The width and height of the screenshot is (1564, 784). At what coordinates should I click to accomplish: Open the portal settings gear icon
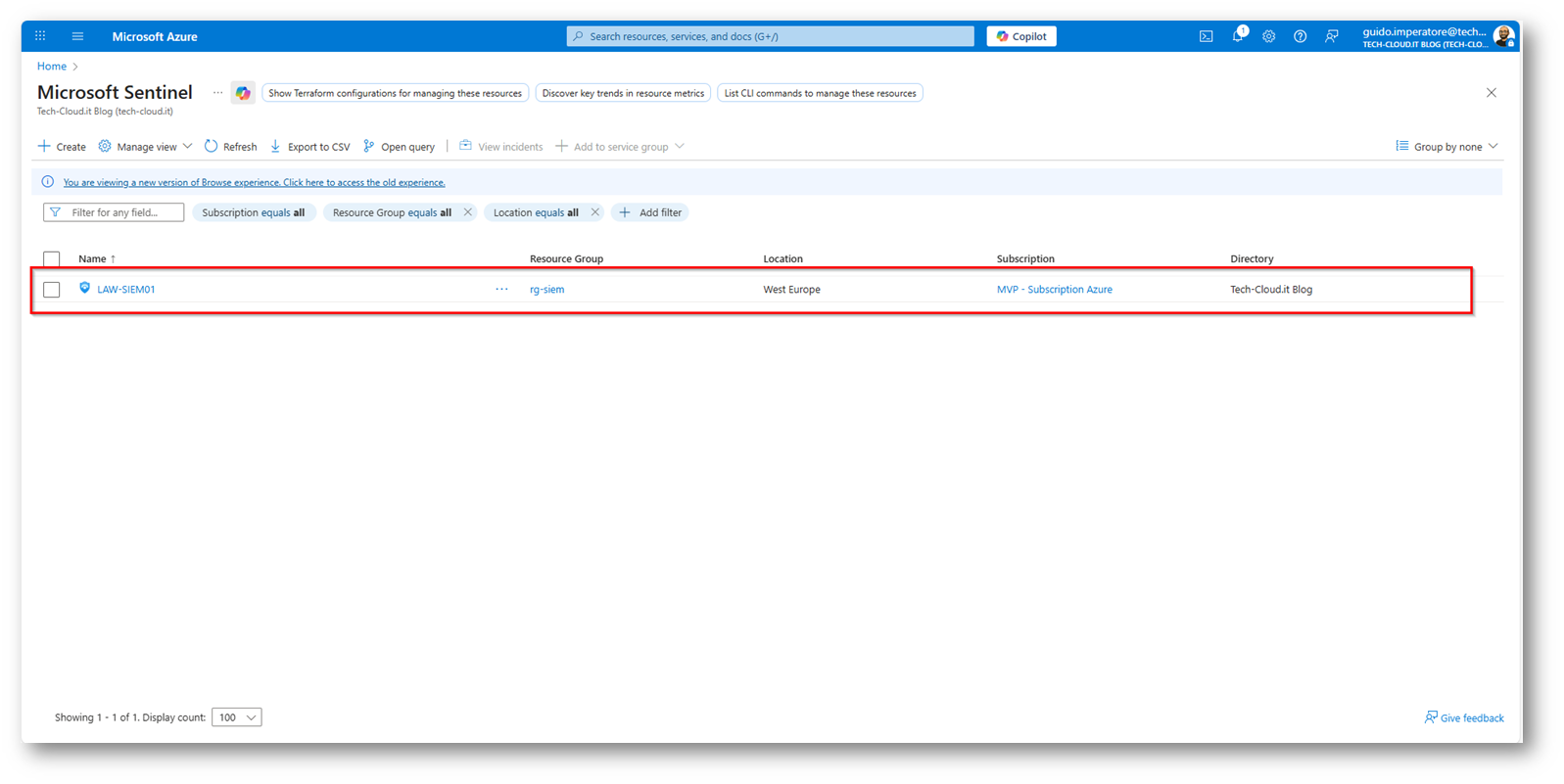click(x=1268, y=36)
